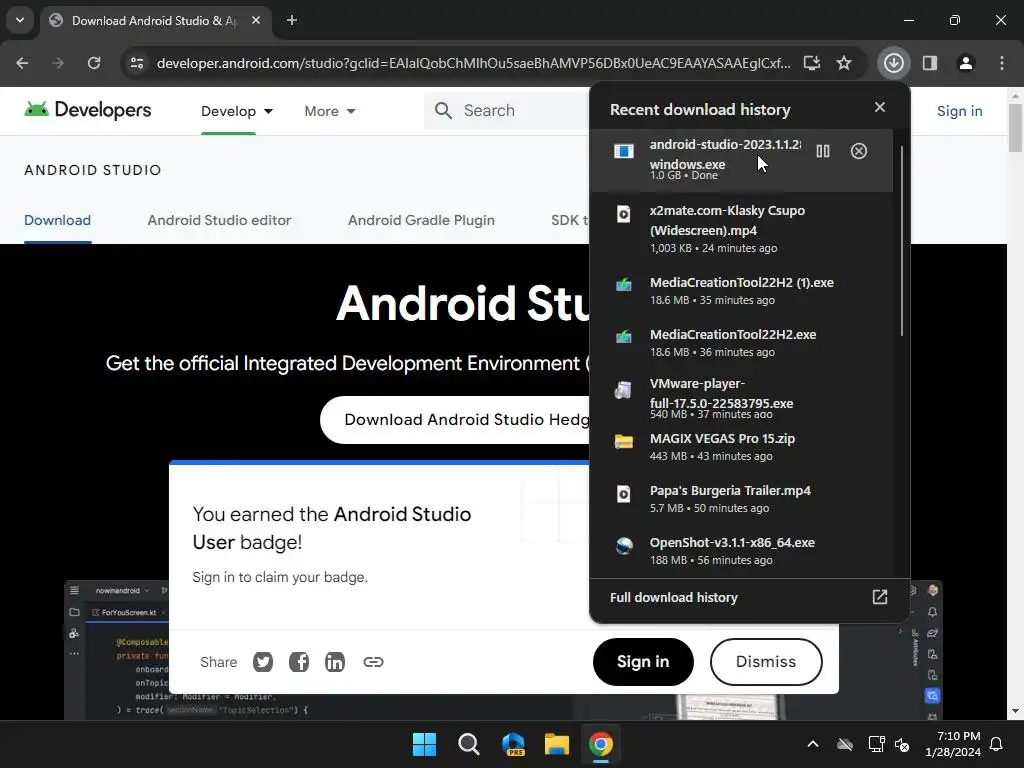
Task: Open android-studio windows.exe download entry
Action: pos(741,159)
